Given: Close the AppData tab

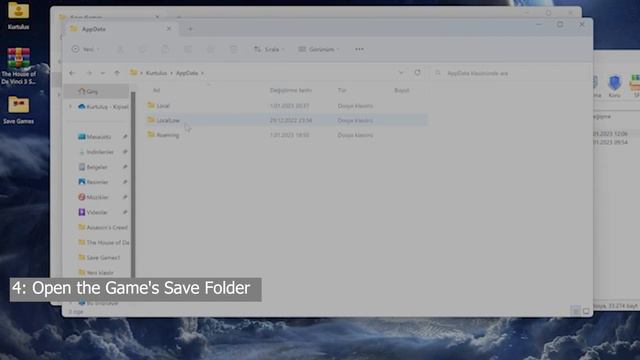Looking at the screenshot, I should 169,29.
